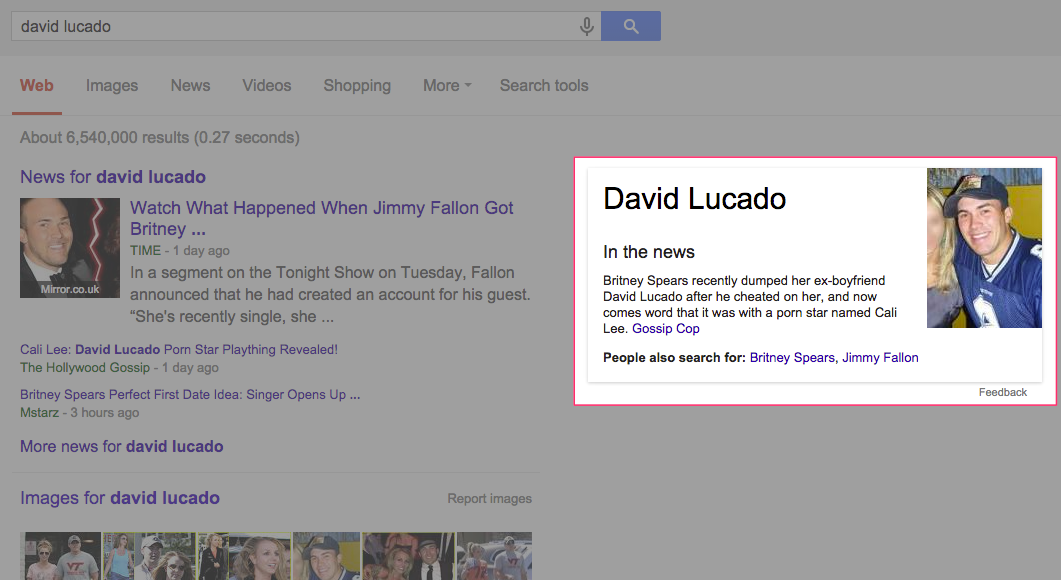Click The Hollywood Gossip source text
The image size is (1061, 580).
point(85,367)
